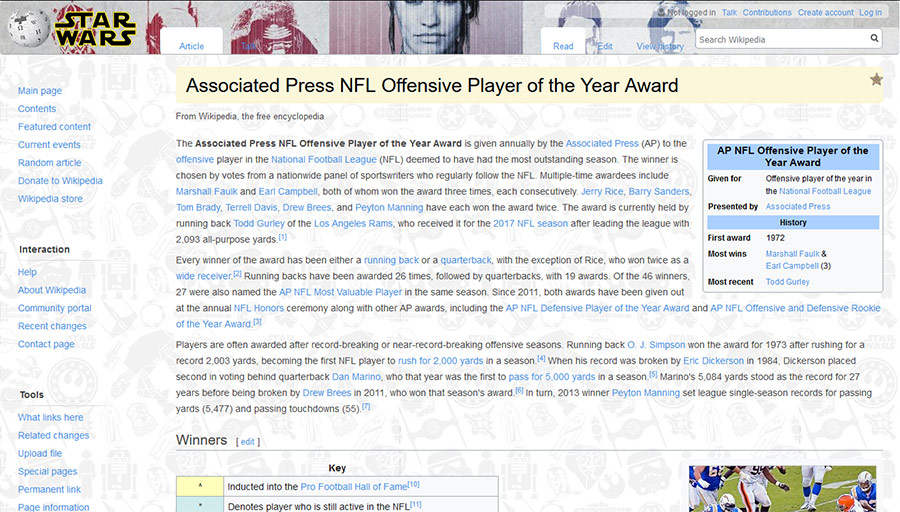Open rush for 2,000 yards link
The height and width of the screenshot is (512, 900).
point(441,362)
